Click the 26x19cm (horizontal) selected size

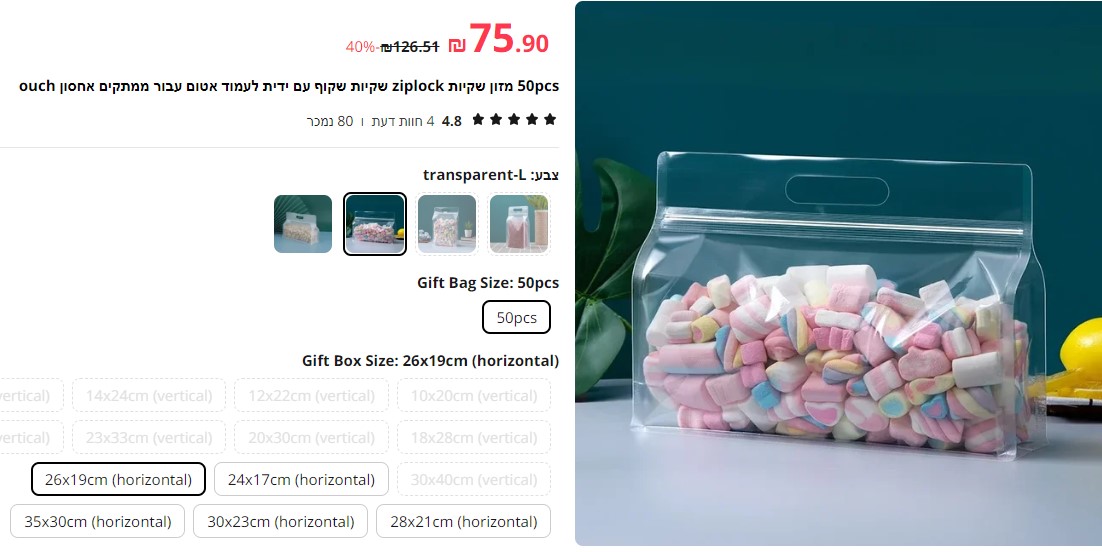pos(118,479)
